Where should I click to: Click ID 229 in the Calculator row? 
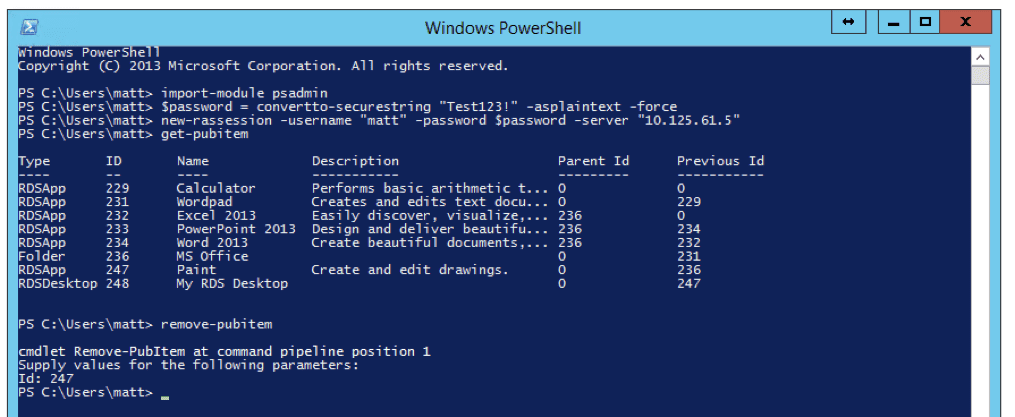[117, 188]
